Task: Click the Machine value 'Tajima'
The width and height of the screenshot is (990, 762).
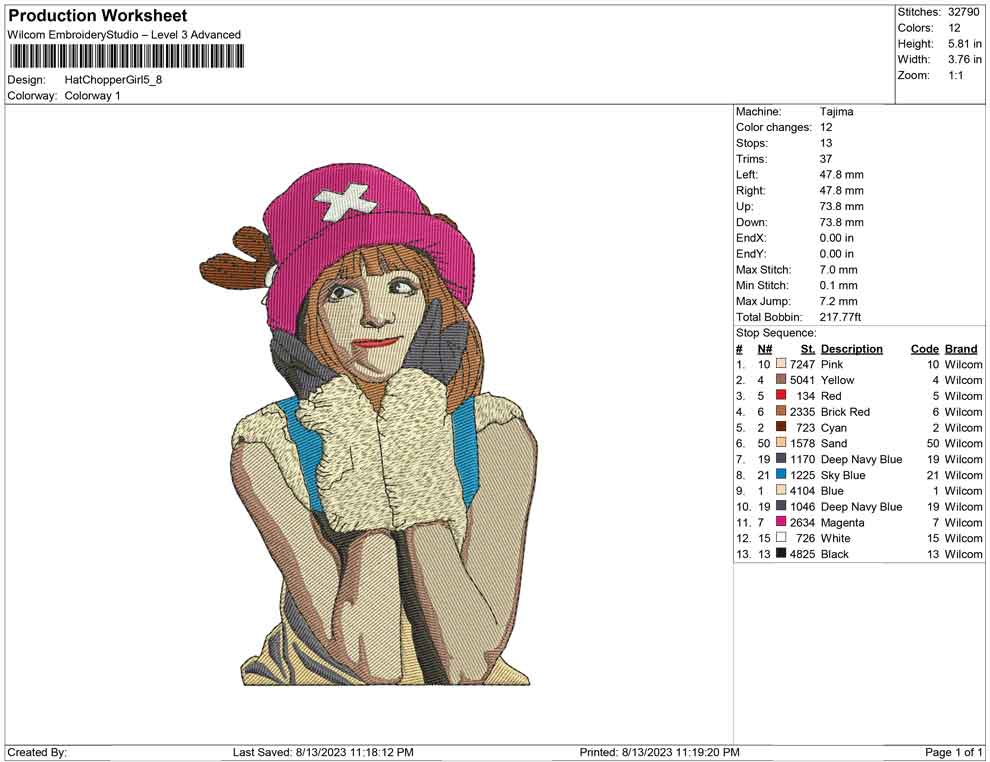Action: [x=837, y=112]
